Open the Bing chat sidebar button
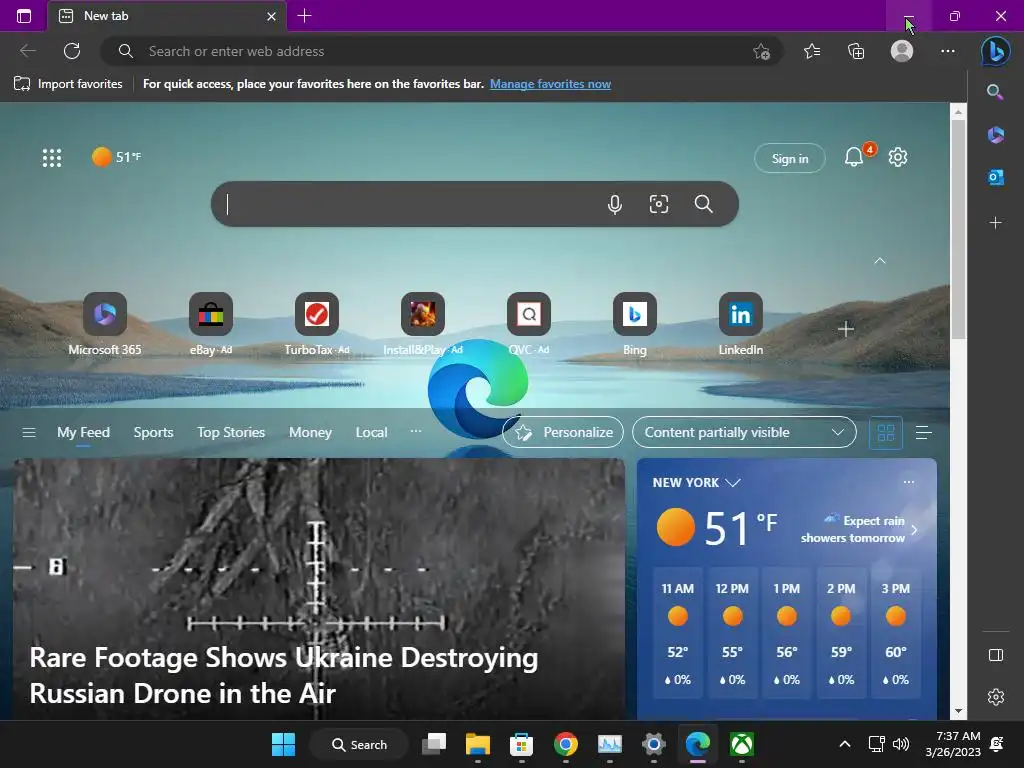The height and width of the screenshot is (768, 1024). pyautogui.click(x=995, y=51)
